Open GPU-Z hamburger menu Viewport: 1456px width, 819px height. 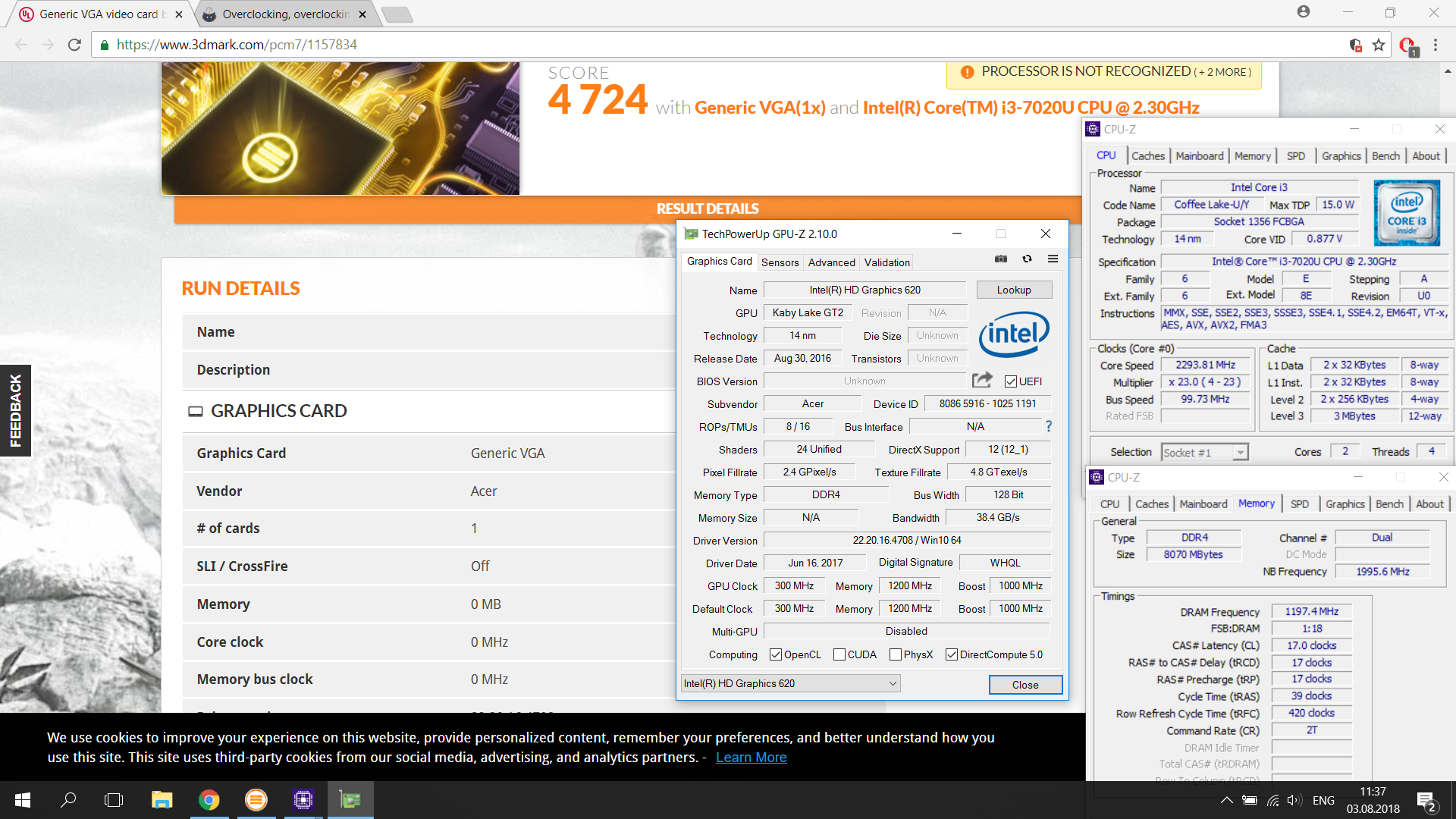click(x=1053, y=259)
